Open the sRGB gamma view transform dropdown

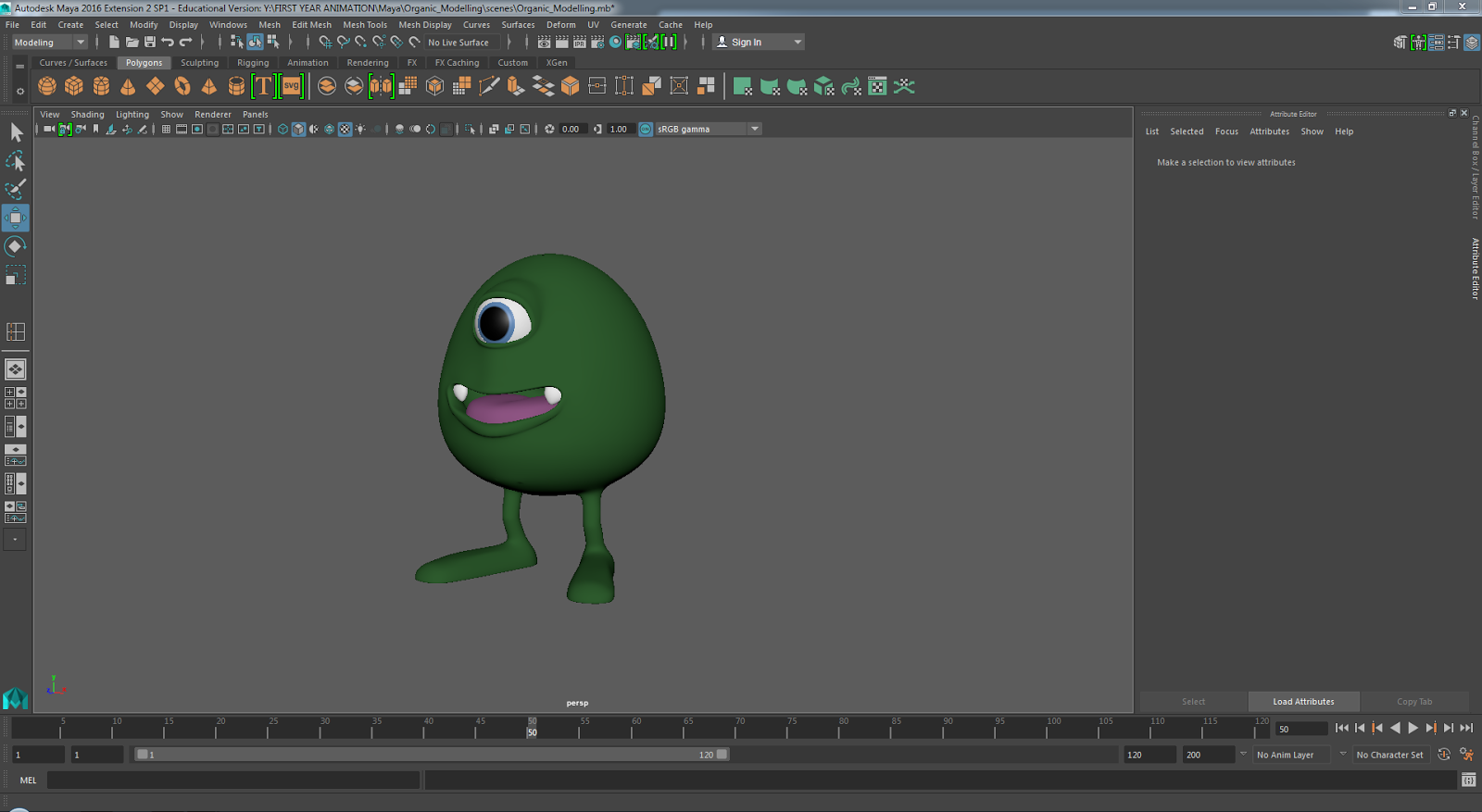[708, 129]
